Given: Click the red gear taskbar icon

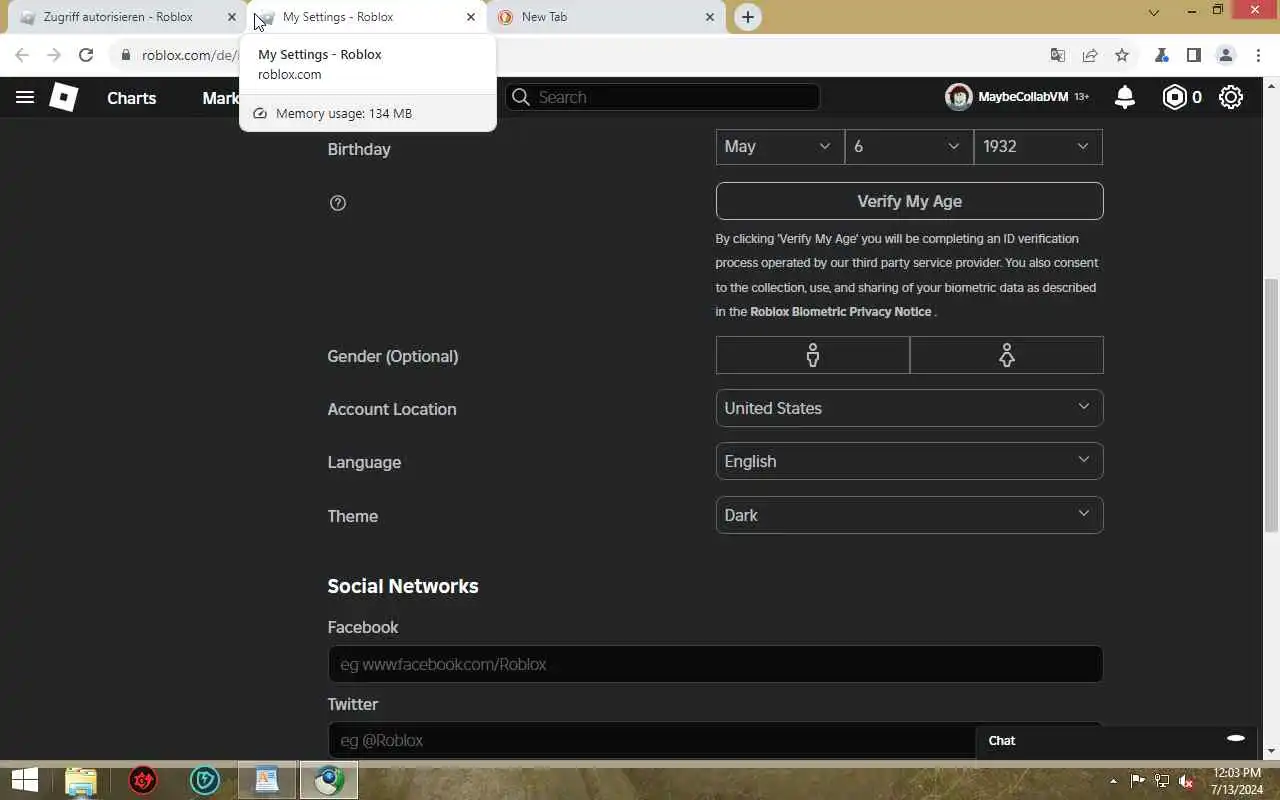Looking at the screenshot, I should (143, 780).
